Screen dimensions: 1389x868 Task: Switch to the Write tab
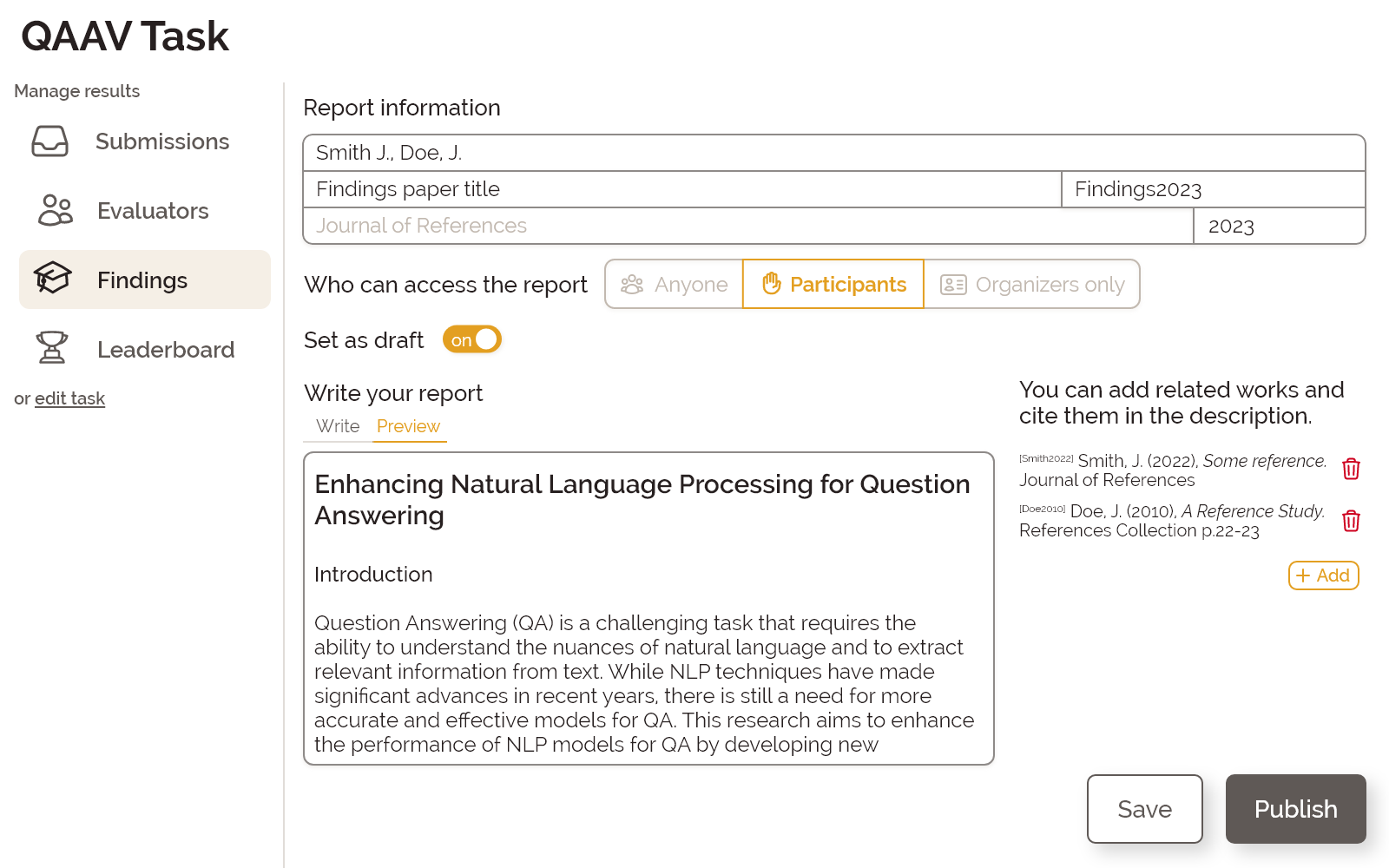click(338, 426)
